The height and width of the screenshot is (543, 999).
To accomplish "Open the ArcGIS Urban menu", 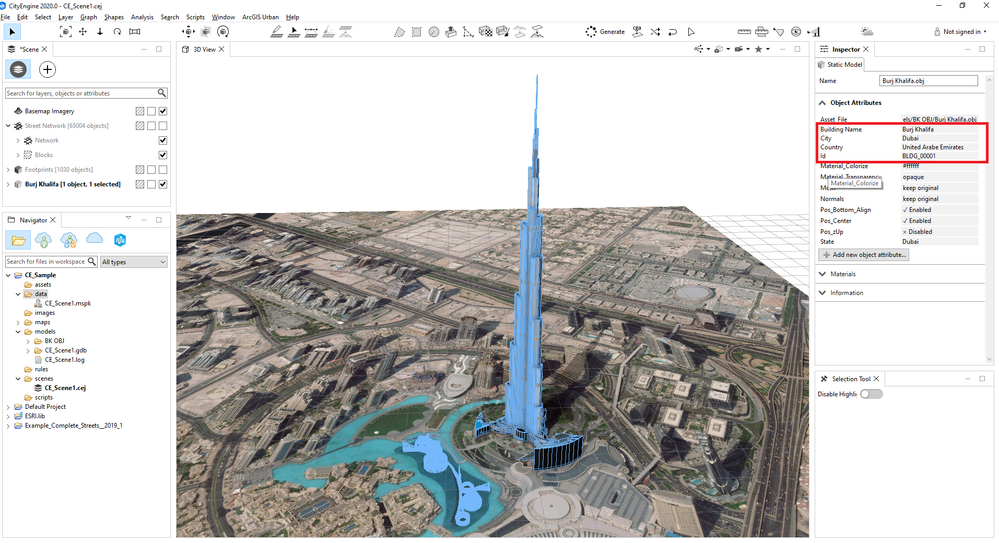I will [261, 17].
